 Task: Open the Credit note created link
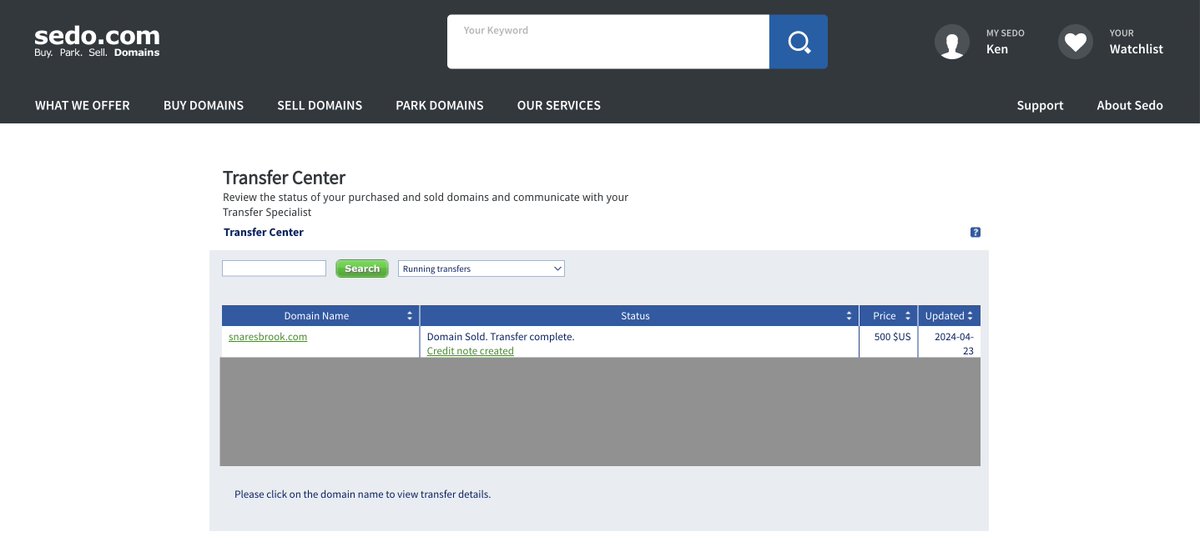(470, 351)
